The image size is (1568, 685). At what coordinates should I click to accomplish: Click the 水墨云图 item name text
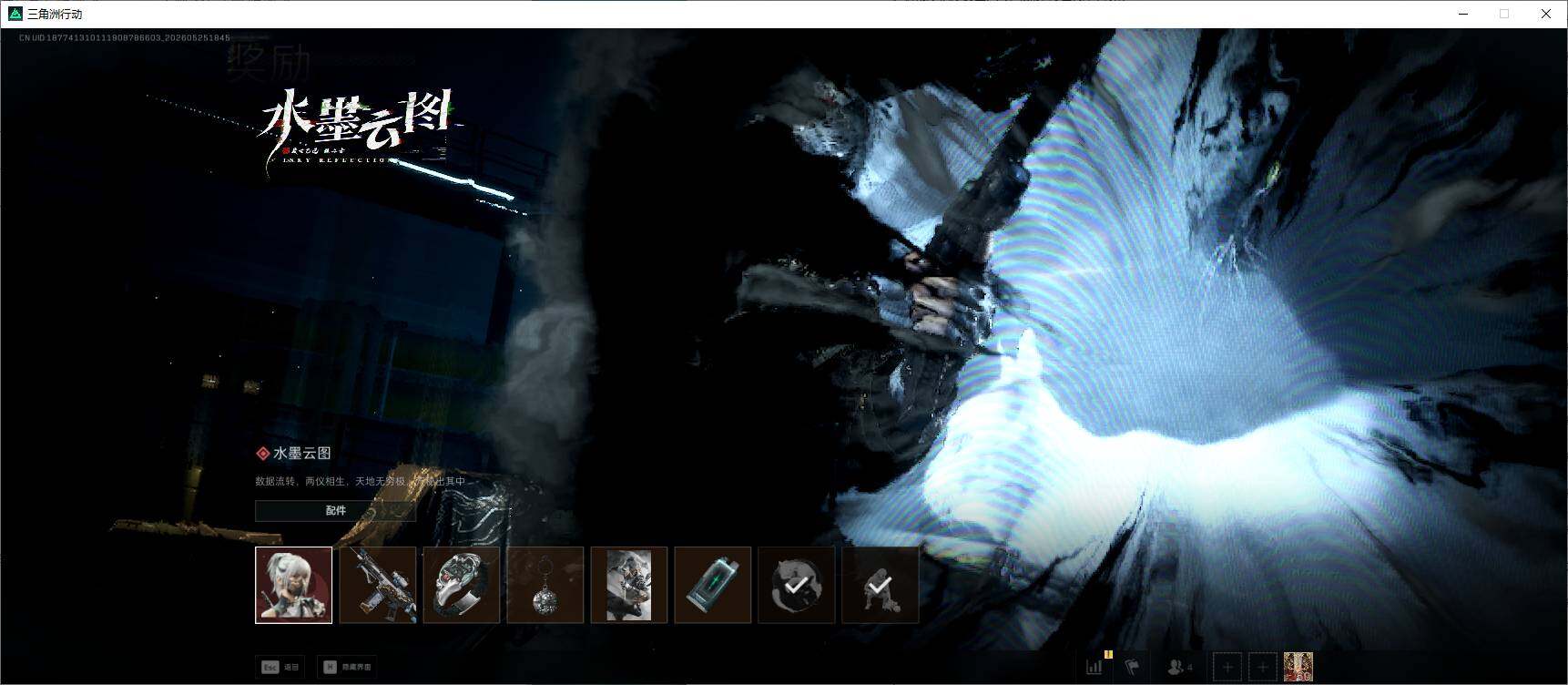click(x=302, y=454)
